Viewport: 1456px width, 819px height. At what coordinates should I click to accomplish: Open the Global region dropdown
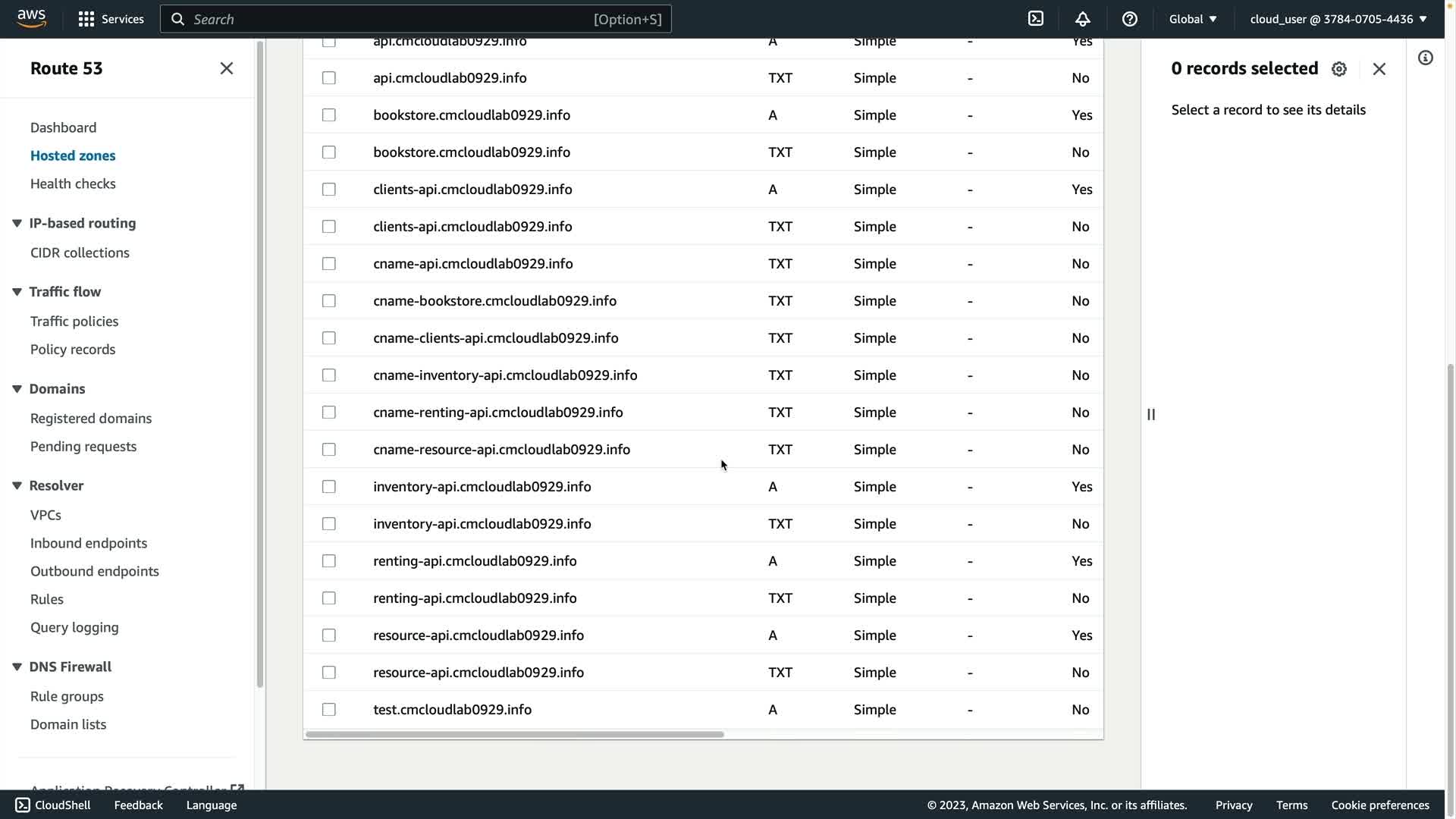coord(1193,19)
